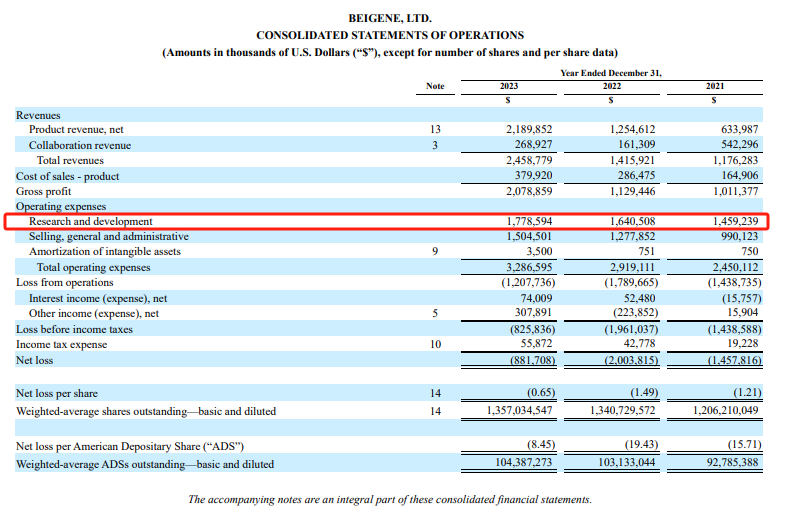Click total revenues value 1,415,921

click(633, 160)
